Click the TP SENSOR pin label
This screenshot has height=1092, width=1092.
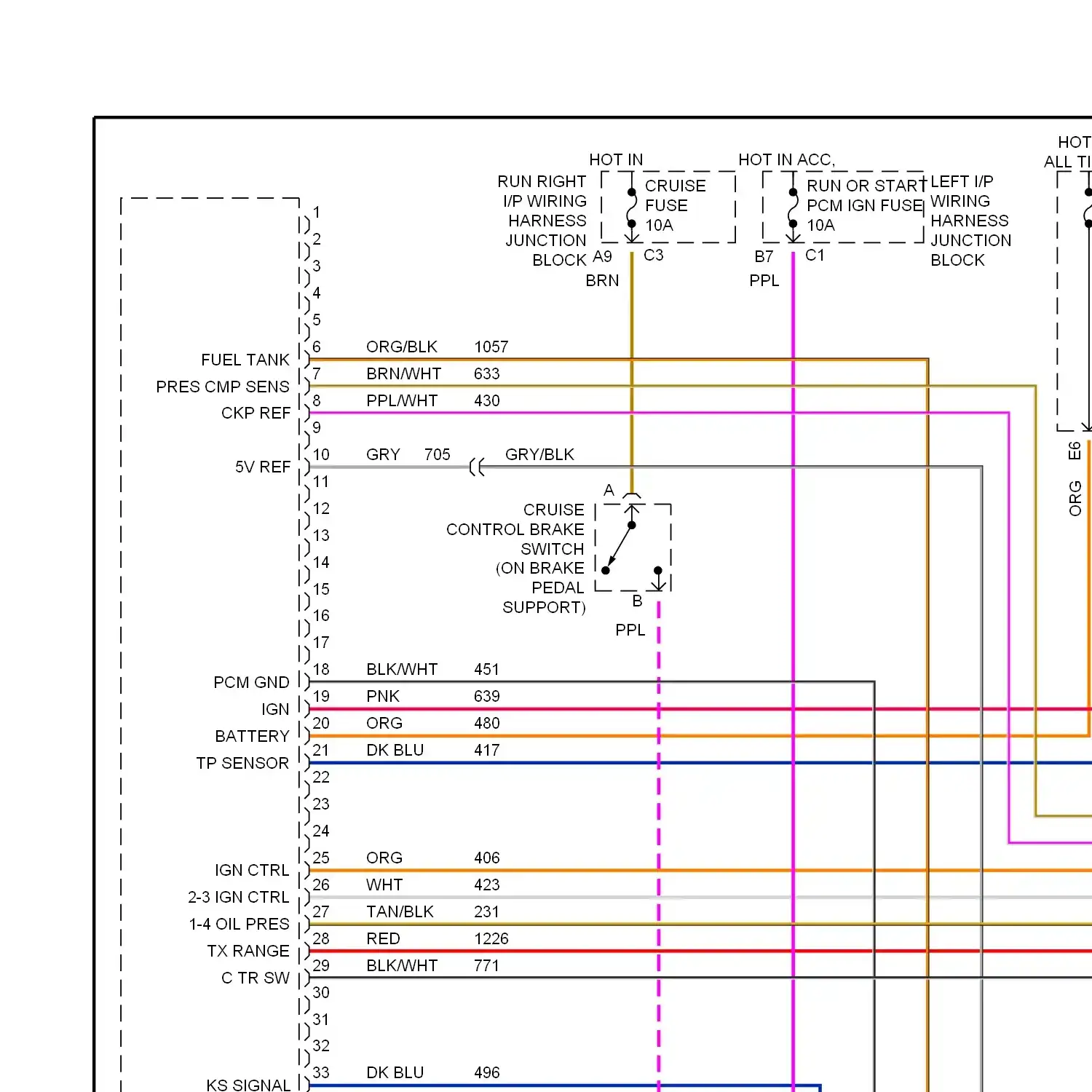pyautogui.click(x=242, y=763)
